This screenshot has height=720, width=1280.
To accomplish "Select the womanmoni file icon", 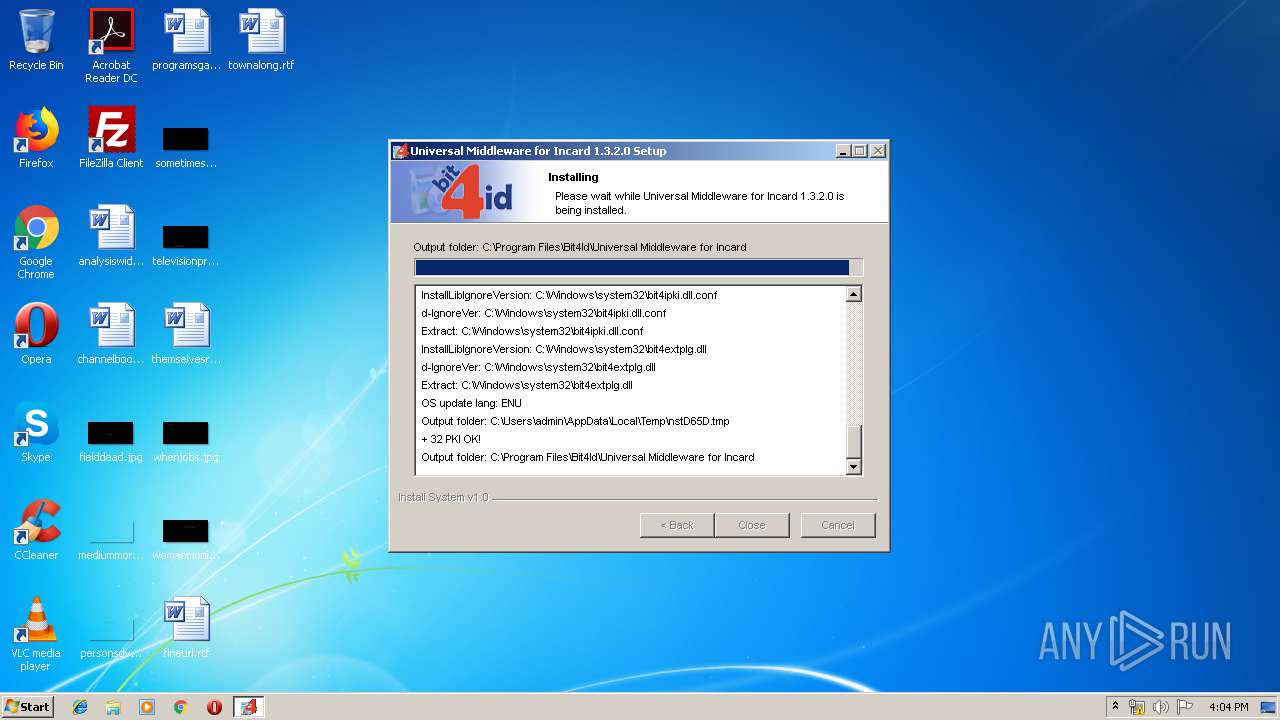I will (x=186, y=539).
